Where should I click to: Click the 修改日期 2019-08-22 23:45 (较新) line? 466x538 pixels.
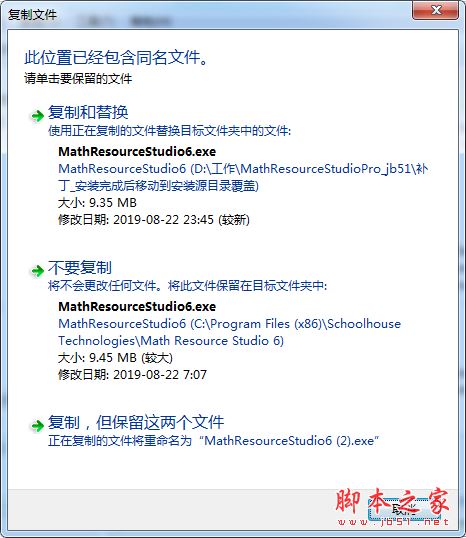[x=154, y=220]
